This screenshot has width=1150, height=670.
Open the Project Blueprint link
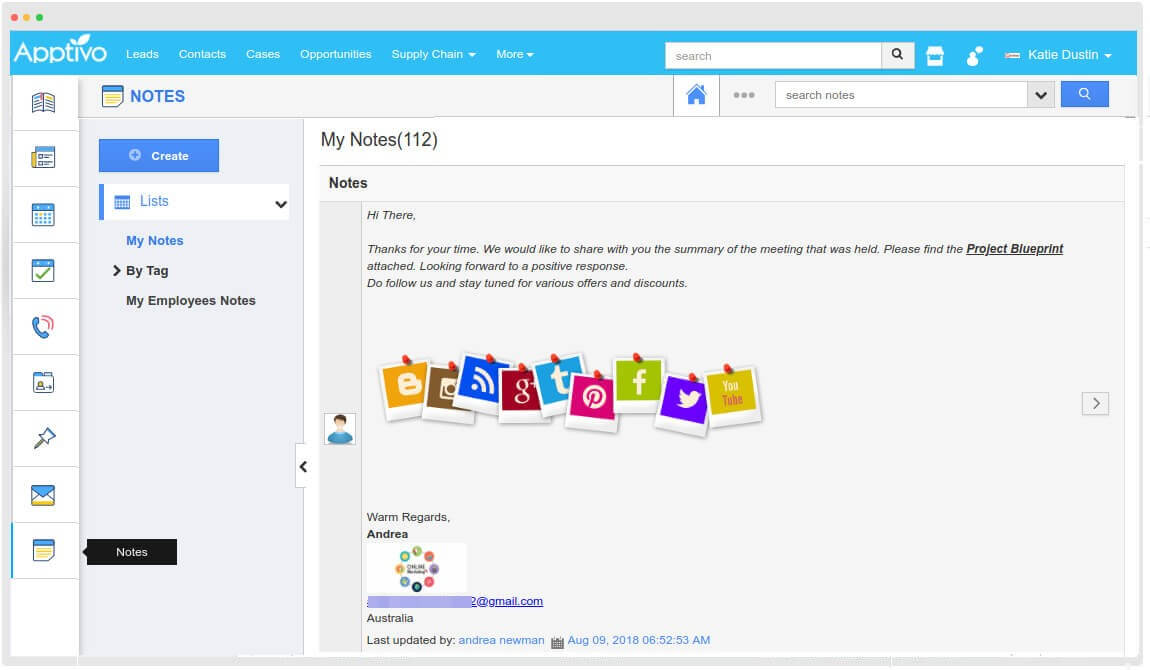pos(1015,249)
